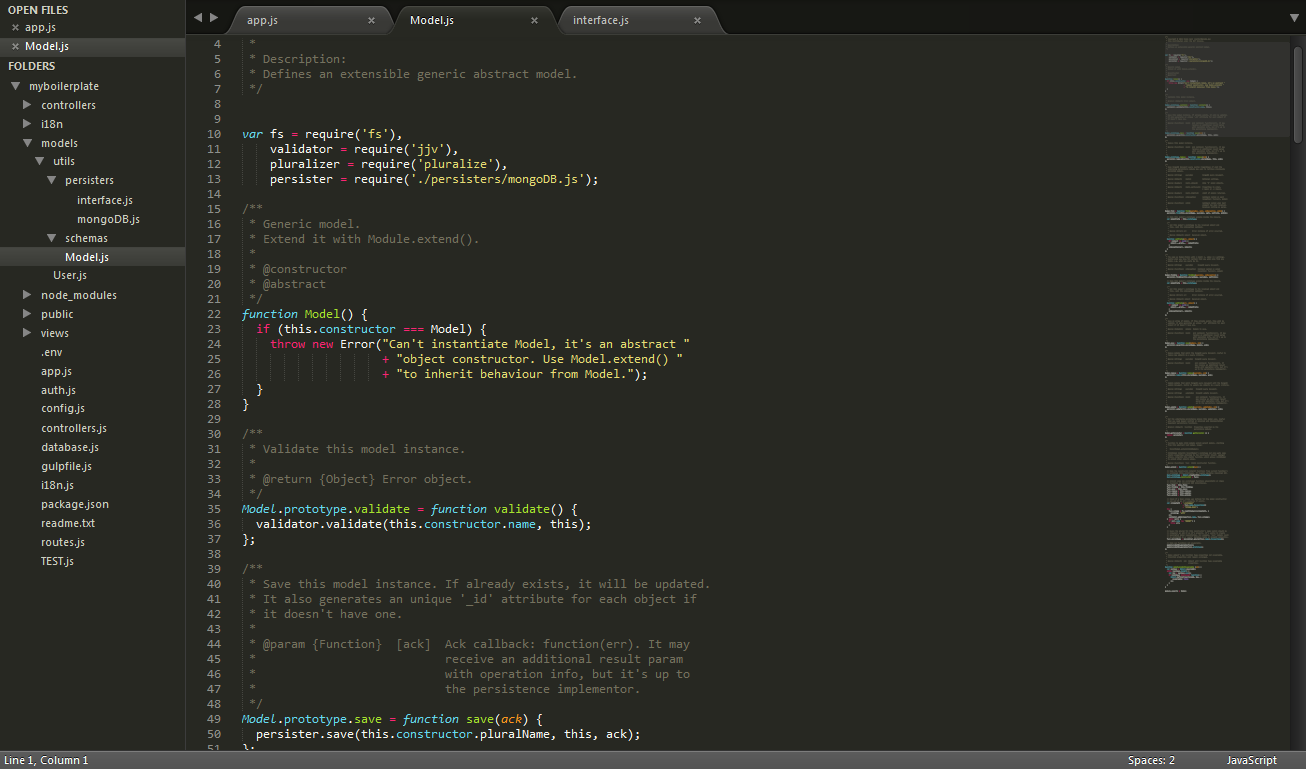The width and height of the screenshot is (1306, 769).
Task: Expand the public folder
Action: tap(27, 314)
